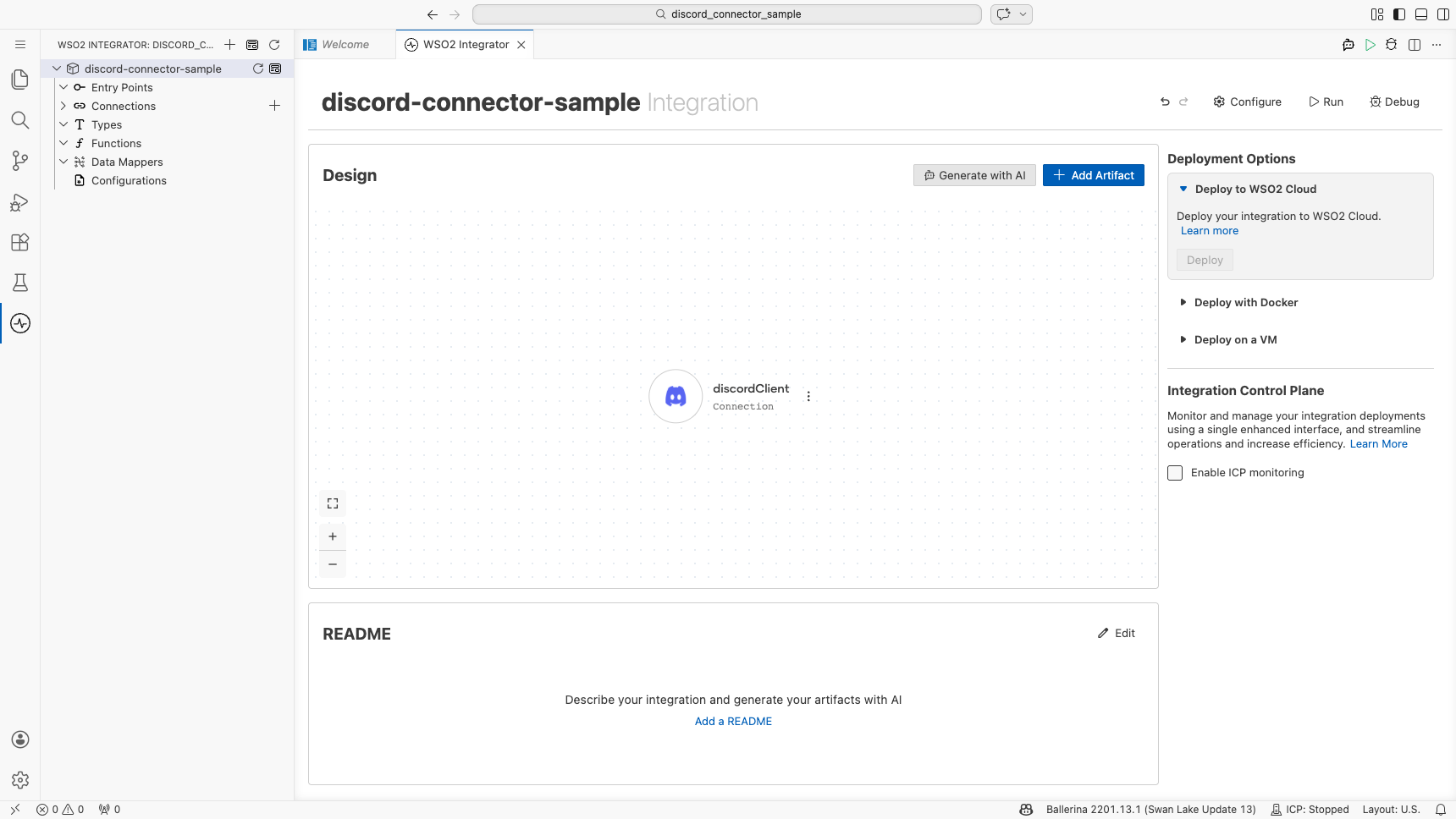Expand the Connections tree node

tap(63, 106)
